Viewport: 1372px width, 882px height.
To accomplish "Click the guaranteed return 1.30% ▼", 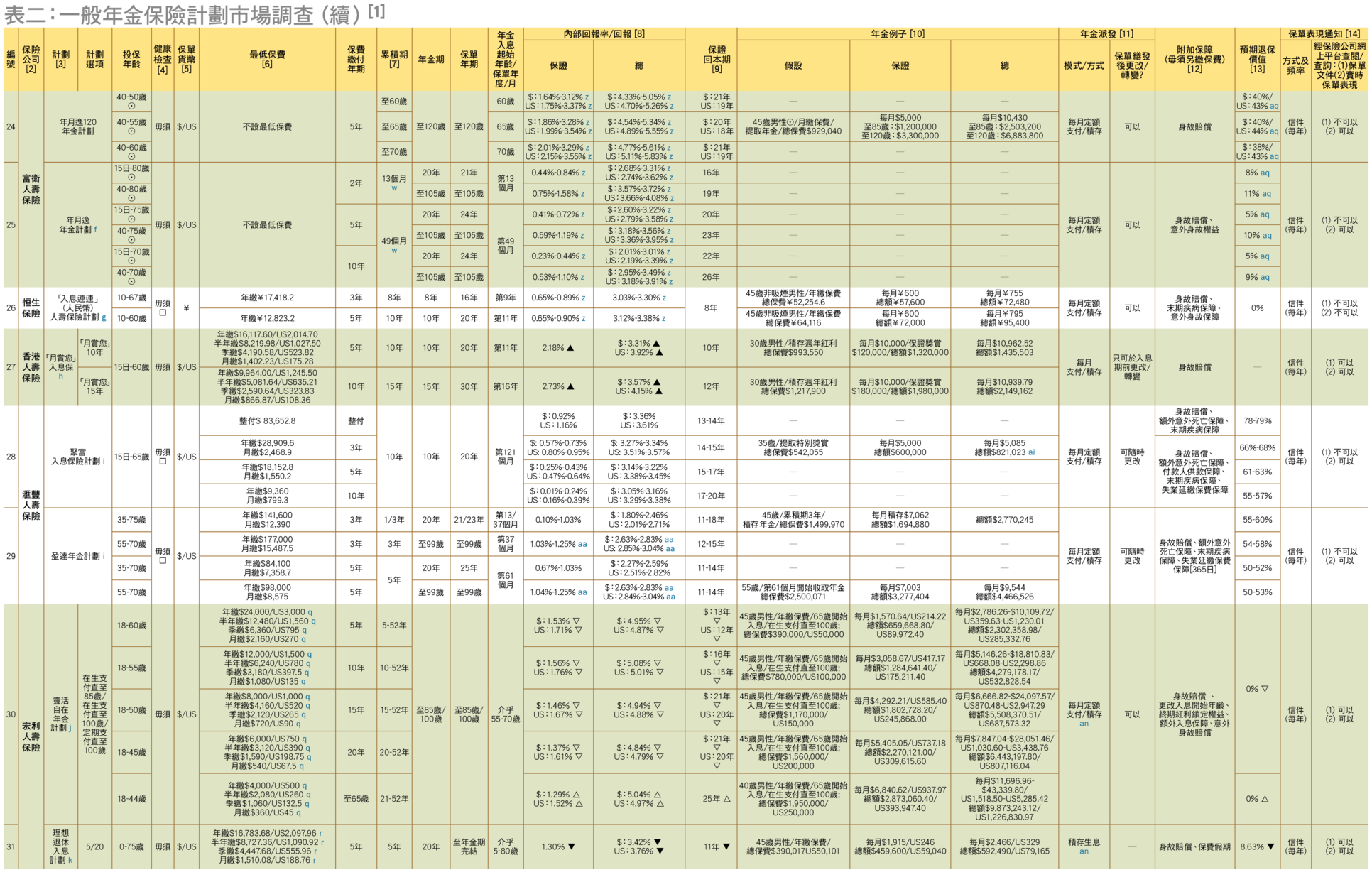I will pos(558,846).
